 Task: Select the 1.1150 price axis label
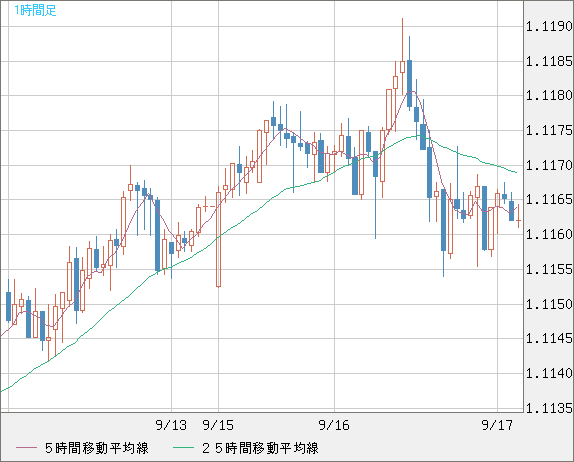(x=549, y=304)
